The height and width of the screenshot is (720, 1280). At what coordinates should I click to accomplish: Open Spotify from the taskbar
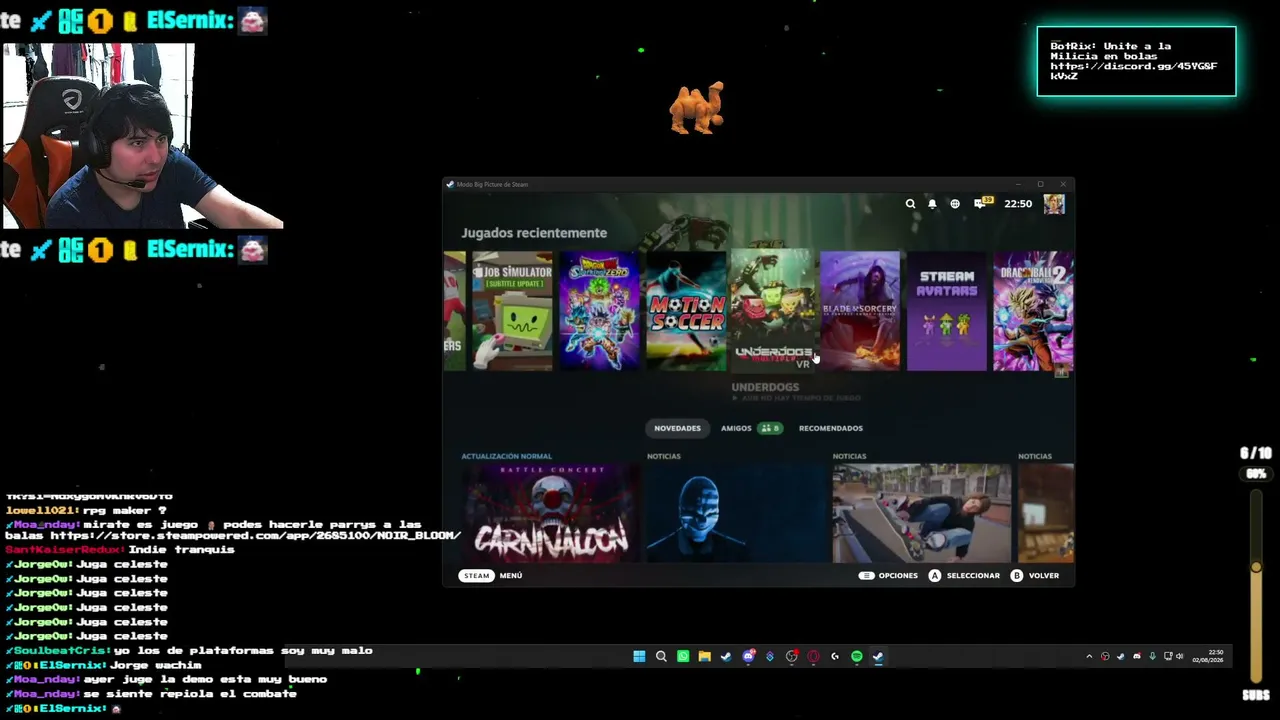tap(857, 656)
